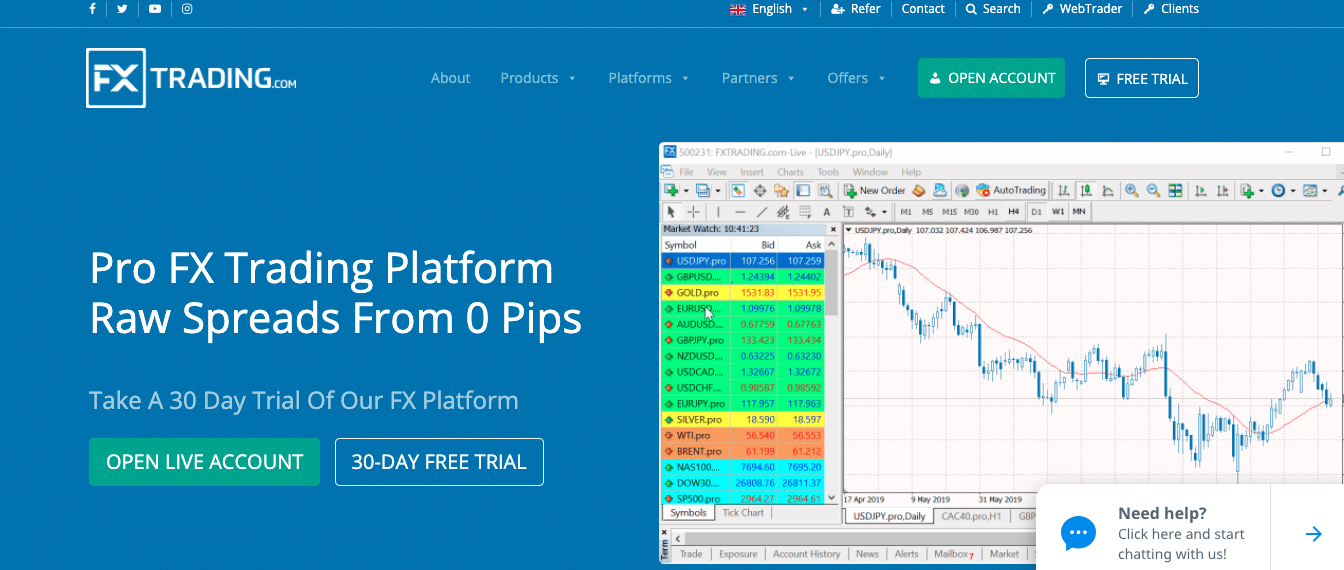
Task: Click the 30-DAY FREE TRIAL button
Action: point(439,462)
